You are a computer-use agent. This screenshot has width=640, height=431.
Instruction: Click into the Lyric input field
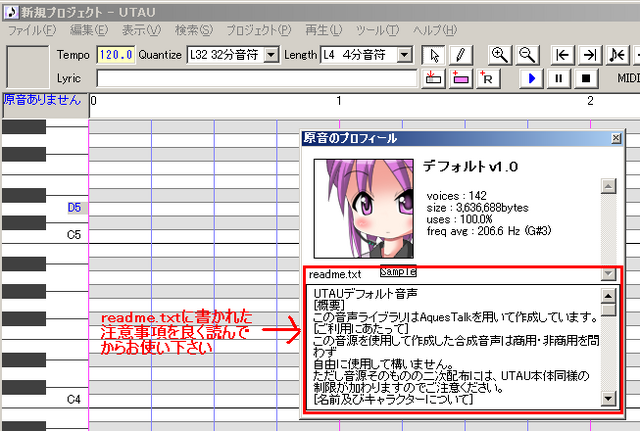click(x=257, y=78)
